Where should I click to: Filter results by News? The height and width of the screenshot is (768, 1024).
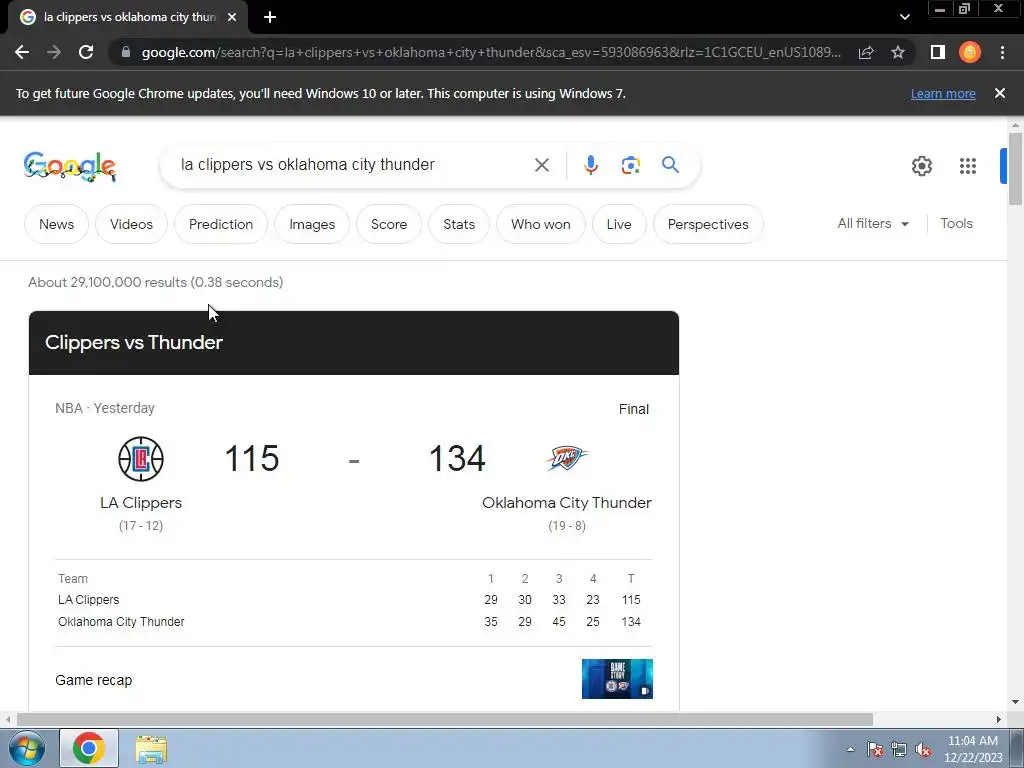pos(56,224)
